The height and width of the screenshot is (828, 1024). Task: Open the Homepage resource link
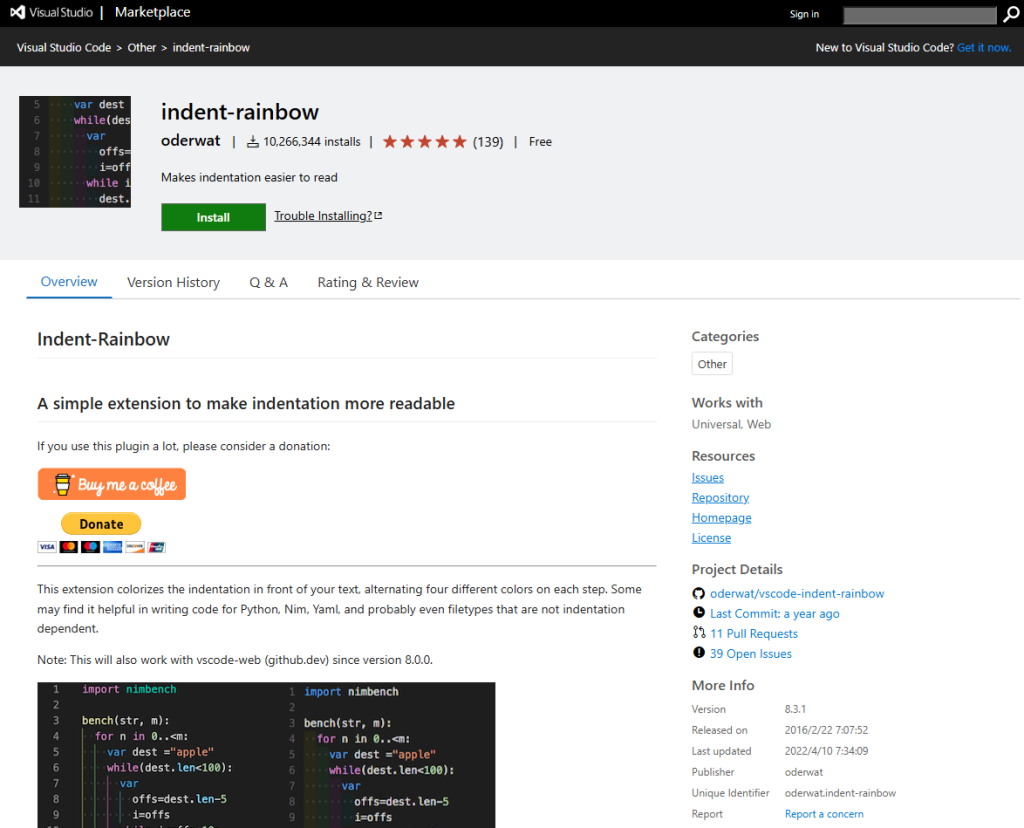(722, 518)
